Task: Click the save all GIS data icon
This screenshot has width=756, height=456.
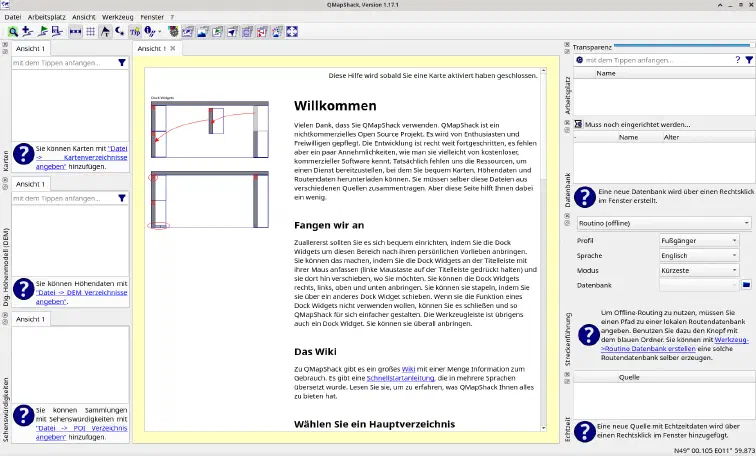Action: coord(57,32)
